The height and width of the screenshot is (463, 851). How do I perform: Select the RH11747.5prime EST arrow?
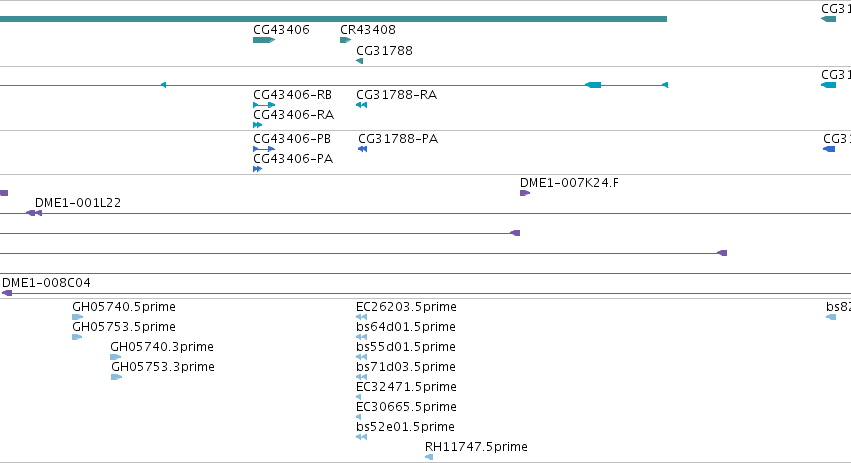coord(429,458)
